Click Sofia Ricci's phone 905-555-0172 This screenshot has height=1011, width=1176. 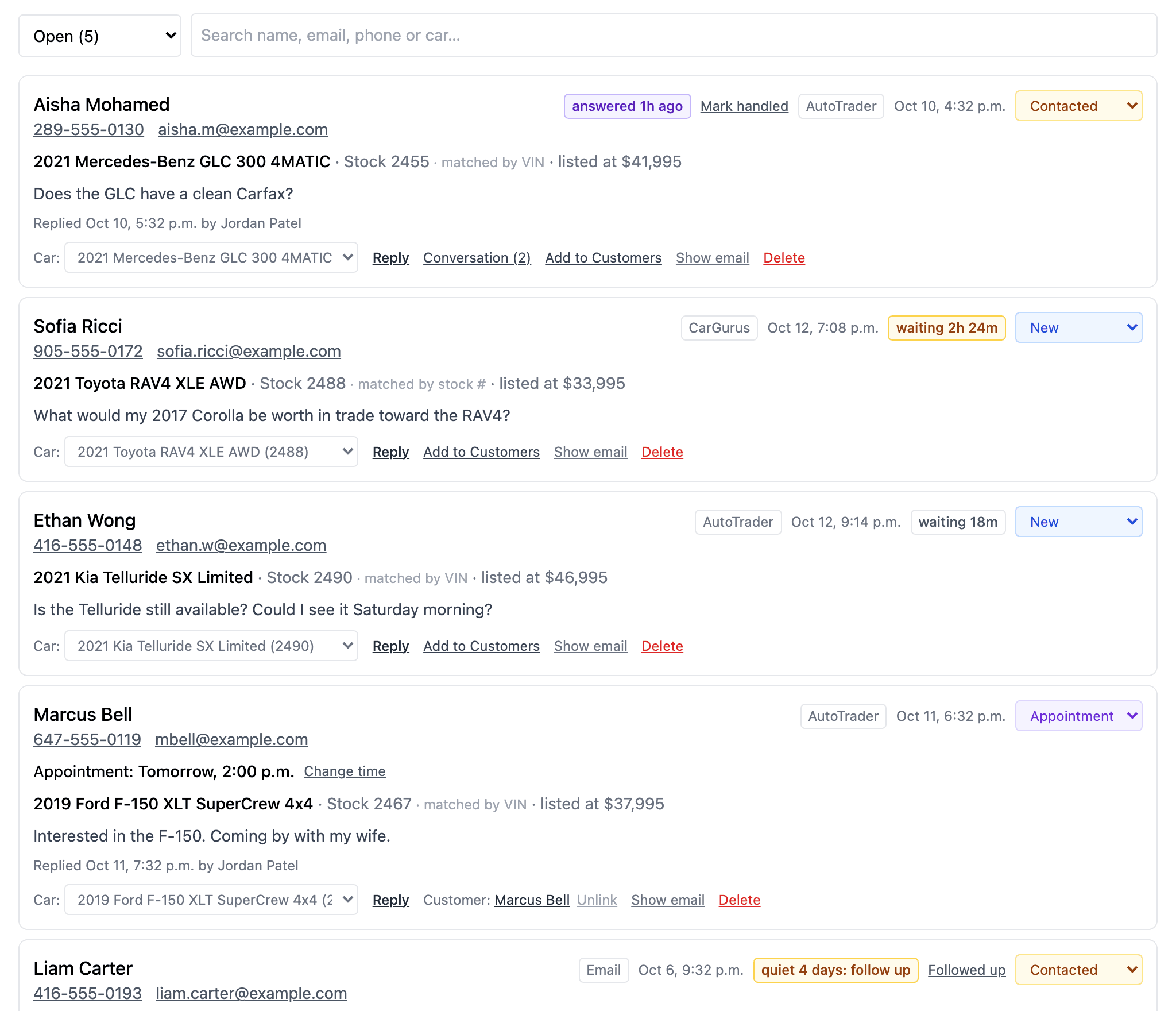pos(88,352)
